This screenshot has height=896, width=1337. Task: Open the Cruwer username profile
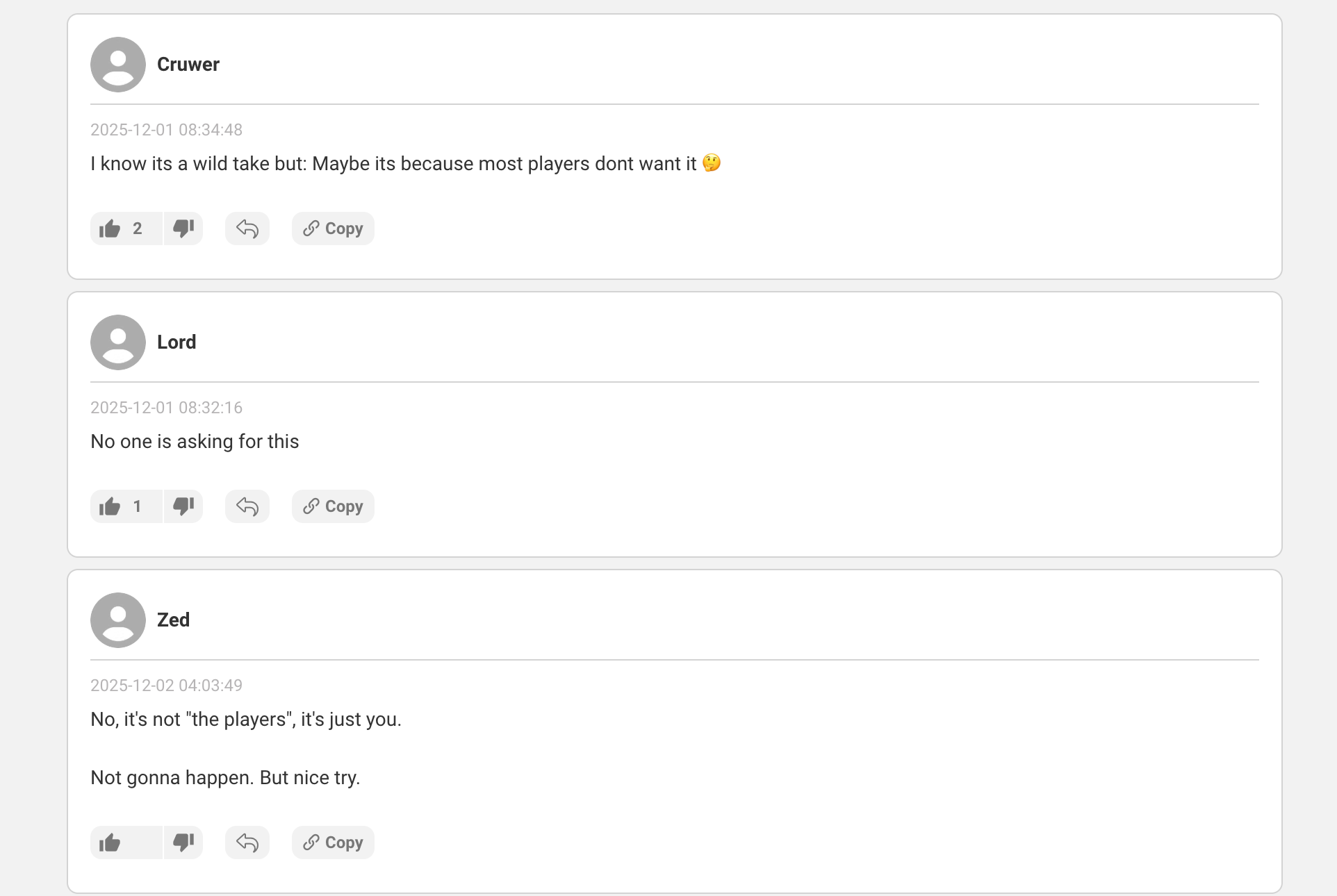tap(188, 65)
